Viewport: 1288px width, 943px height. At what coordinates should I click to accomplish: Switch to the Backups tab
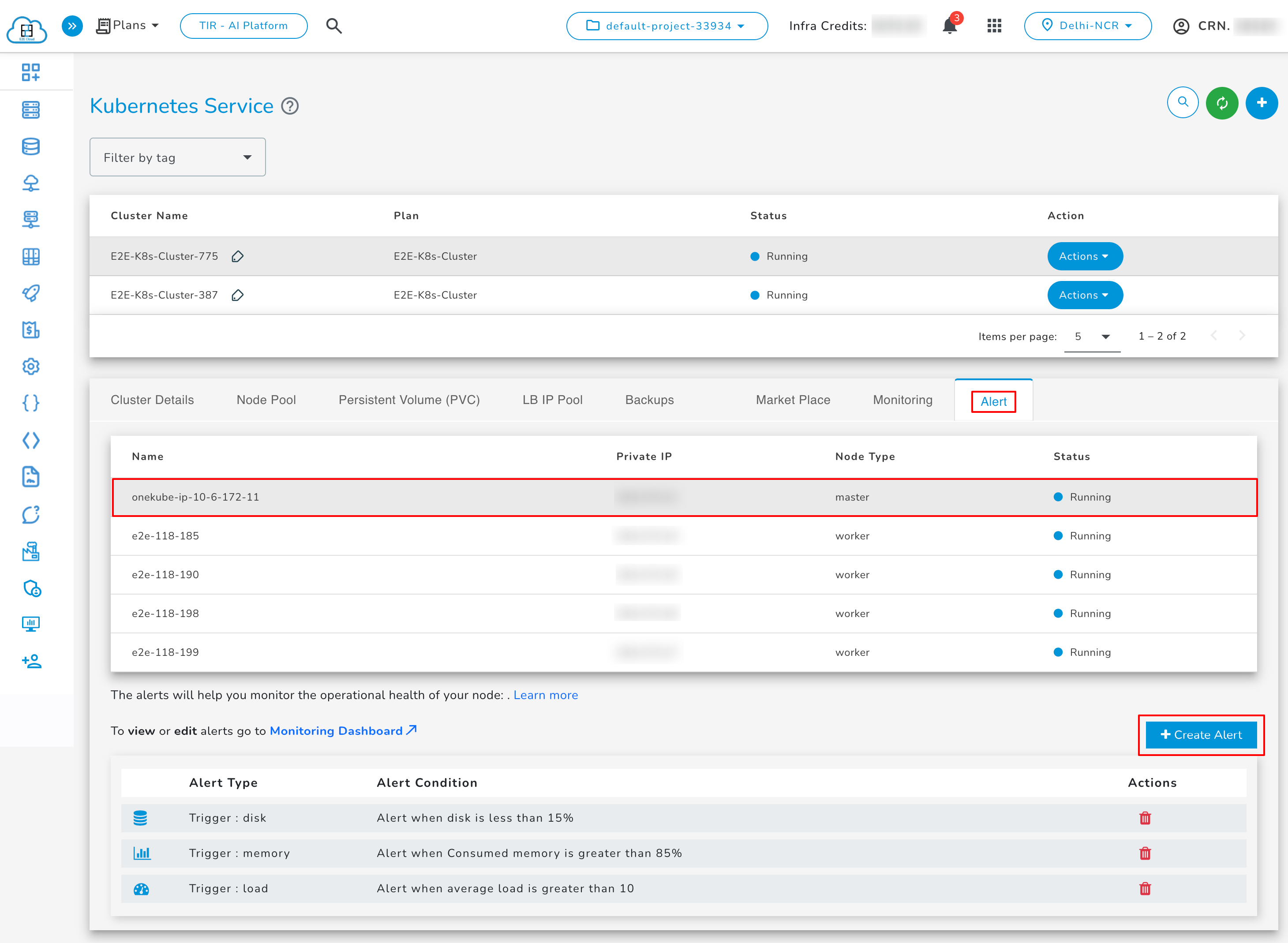[649, 400]
